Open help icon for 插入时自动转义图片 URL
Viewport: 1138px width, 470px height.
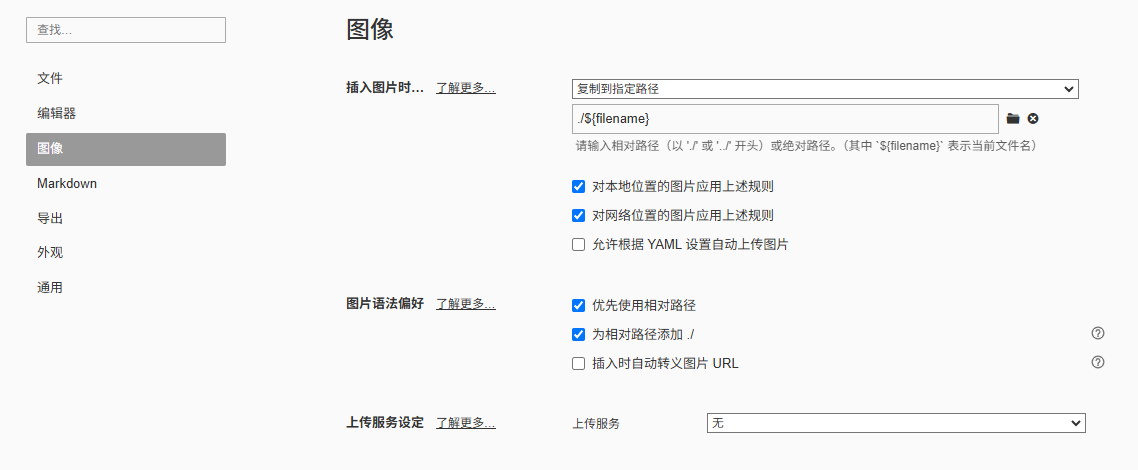coord(1098,362)
